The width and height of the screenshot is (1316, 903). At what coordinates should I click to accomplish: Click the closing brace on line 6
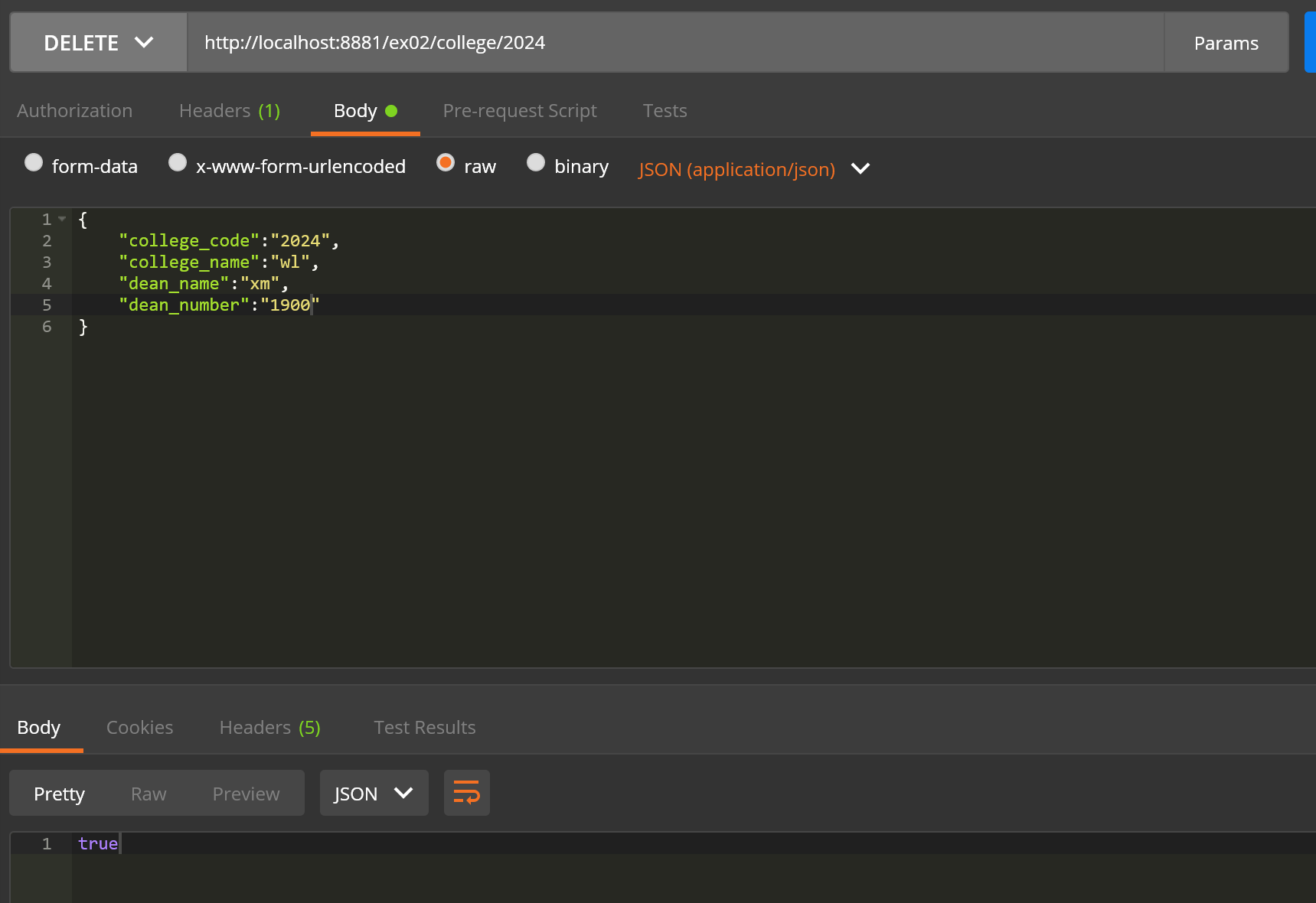tap(83, 327)
